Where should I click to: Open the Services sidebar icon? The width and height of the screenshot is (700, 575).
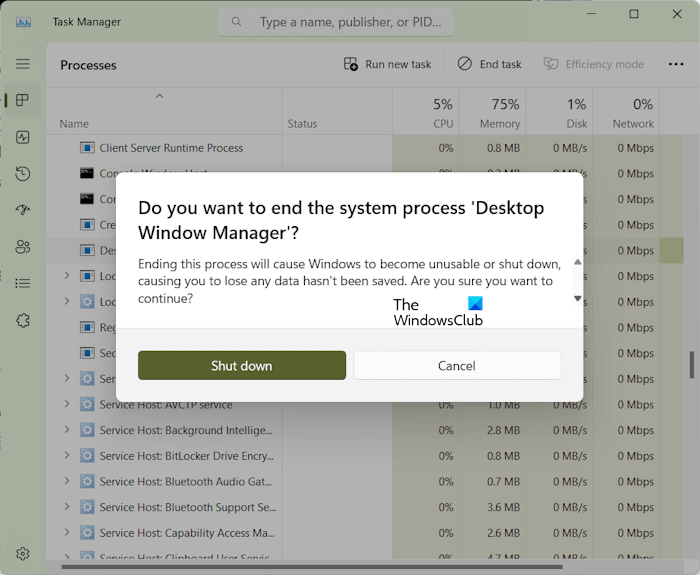point(23,320)
